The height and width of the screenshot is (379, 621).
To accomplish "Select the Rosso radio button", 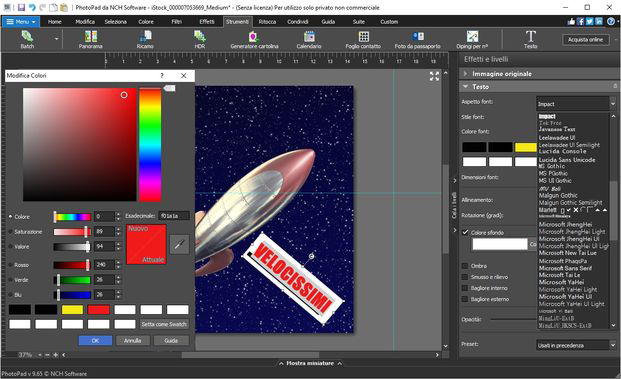I will [x=11, y=265].
